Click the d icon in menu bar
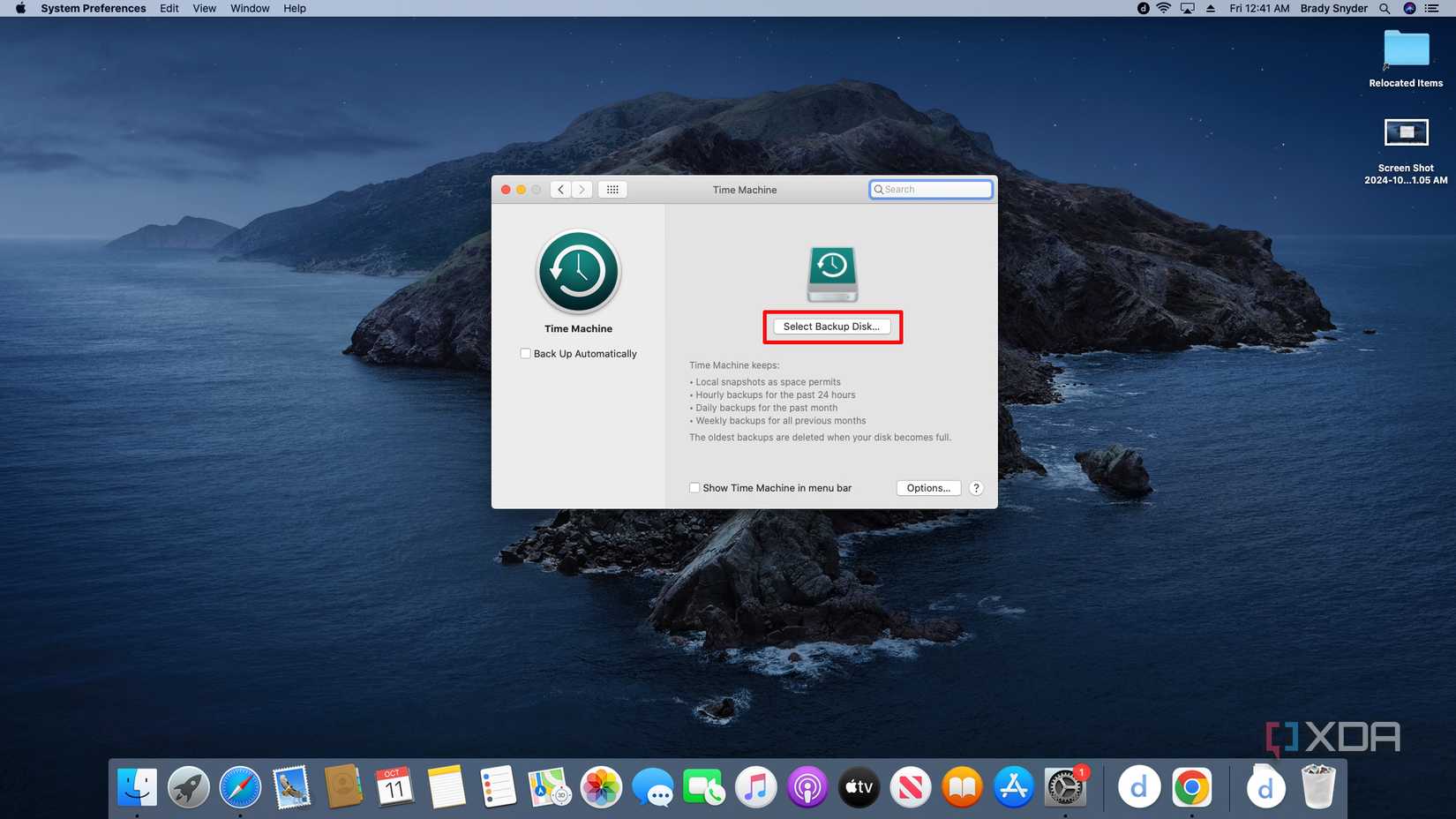The height and width of the screenshot is (819, 1456). 1143,8
